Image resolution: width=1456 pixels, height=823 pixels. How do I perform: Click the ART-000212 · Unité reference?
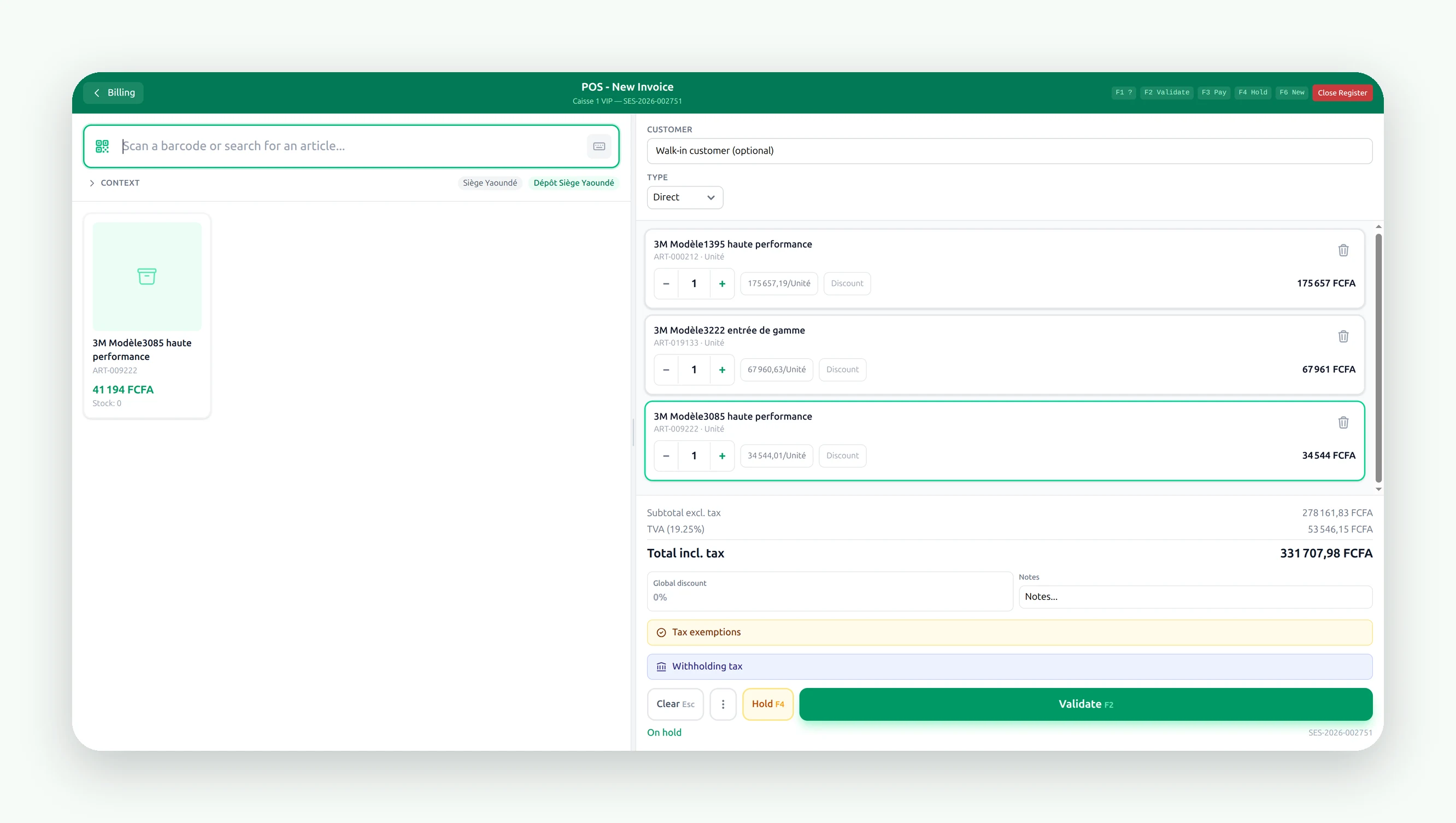tap(689, 257)
